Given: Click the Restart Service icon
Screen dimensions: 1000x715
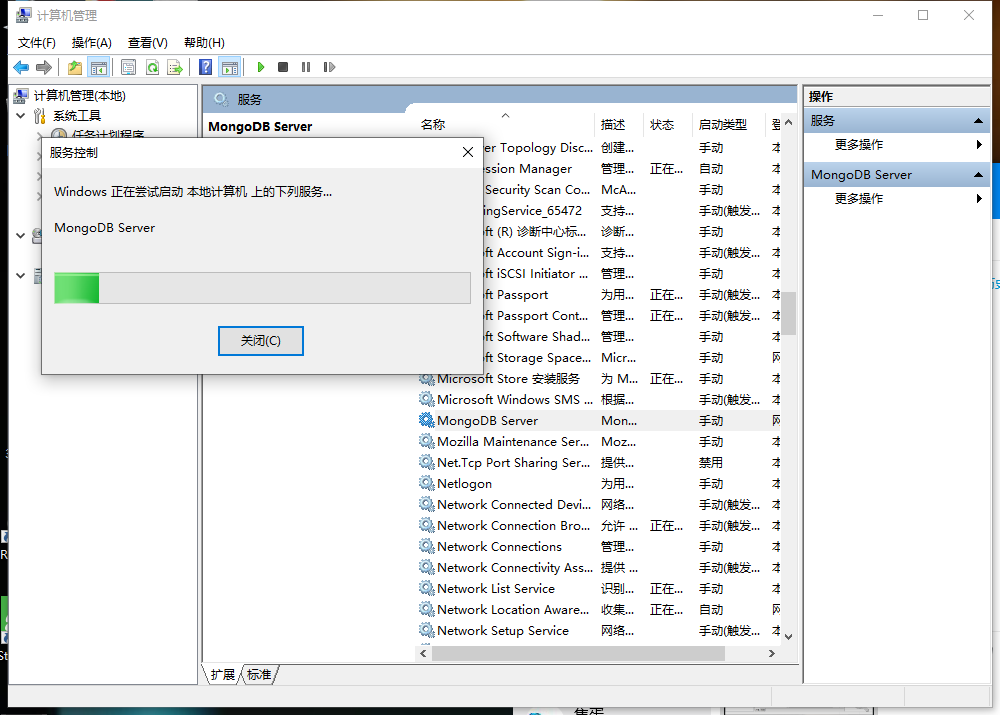Looking at the screenshot, I should 329,67.
